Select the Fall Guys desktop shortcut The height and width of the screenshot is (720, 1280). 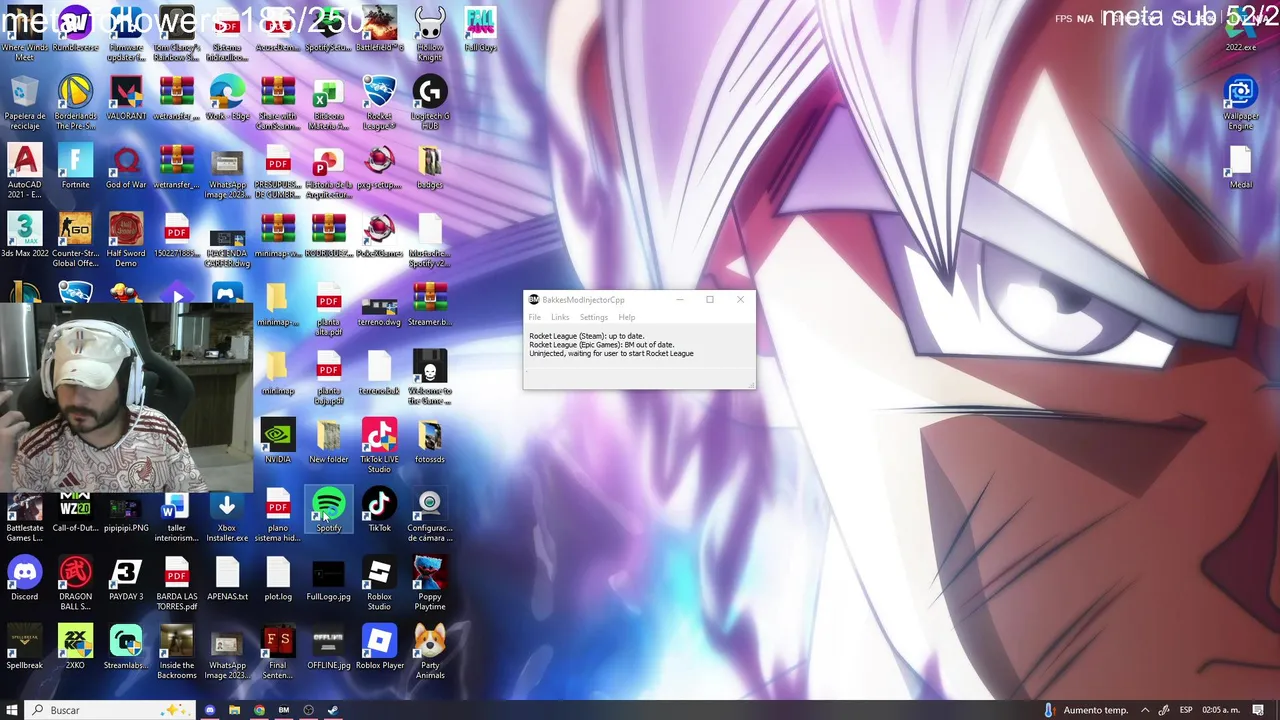[x=481, y=30]
